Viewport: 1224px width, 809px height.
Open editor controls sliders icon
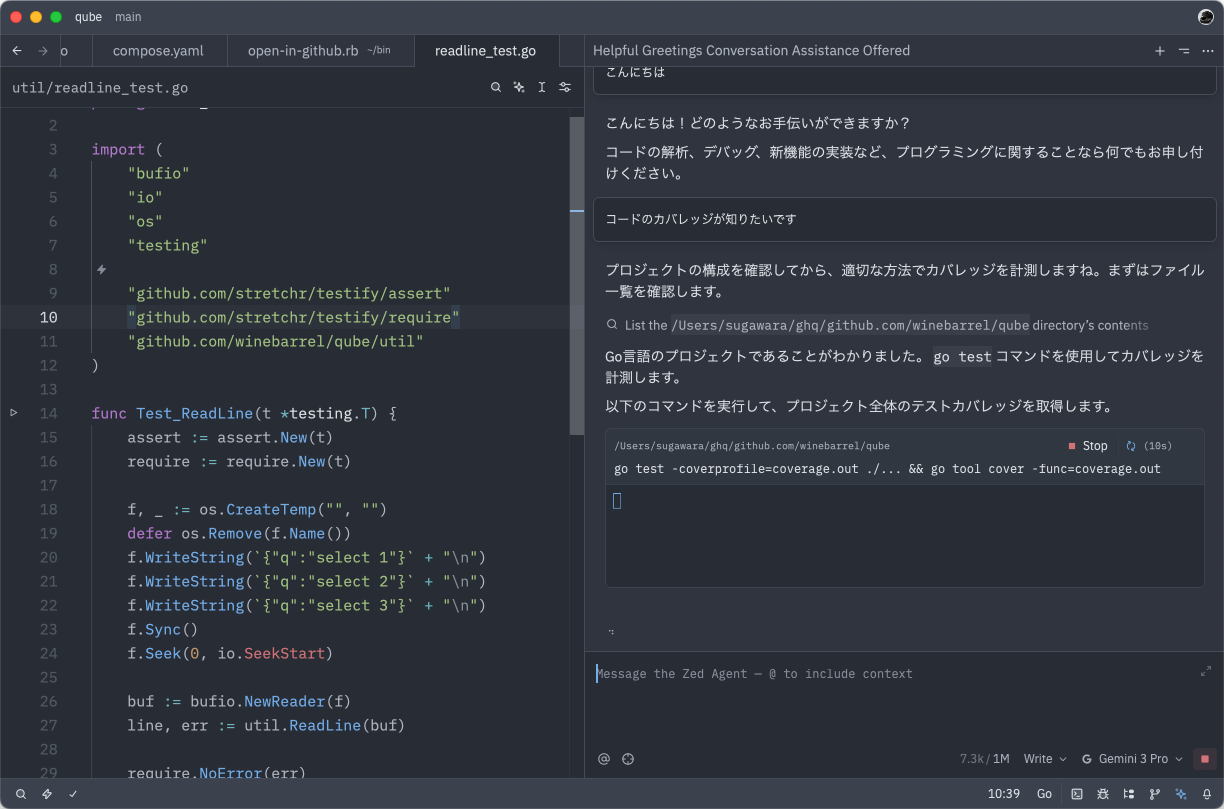(565, 88)
